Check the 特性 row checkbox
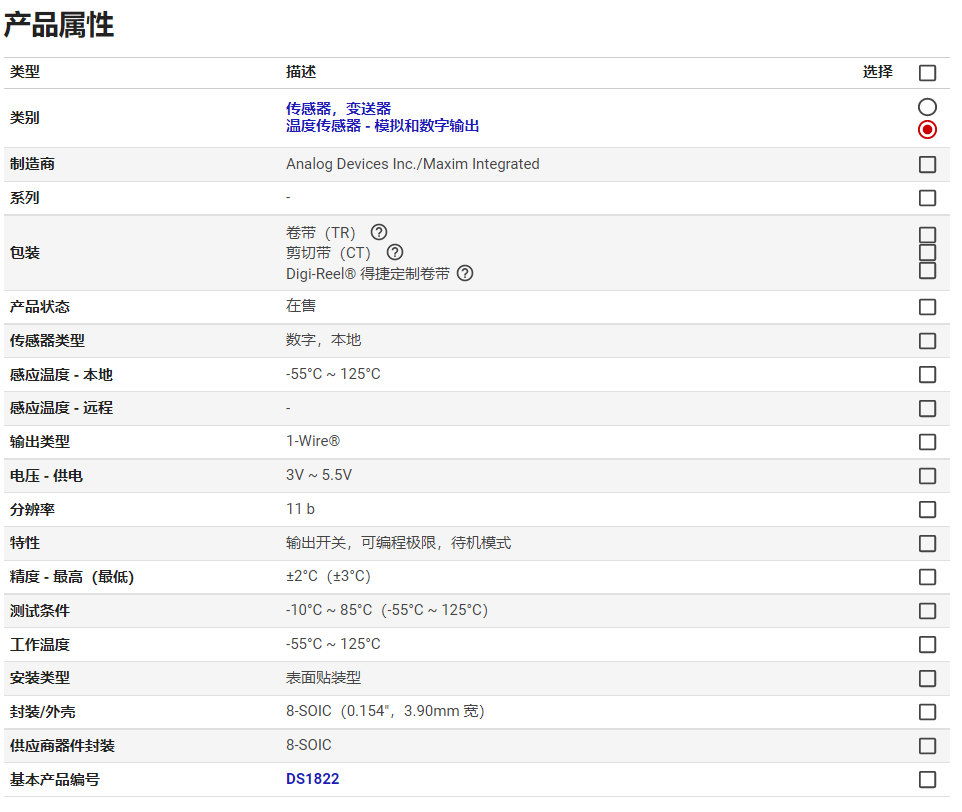The width and height of the screenshot is (962, 812). click(927, 543)
